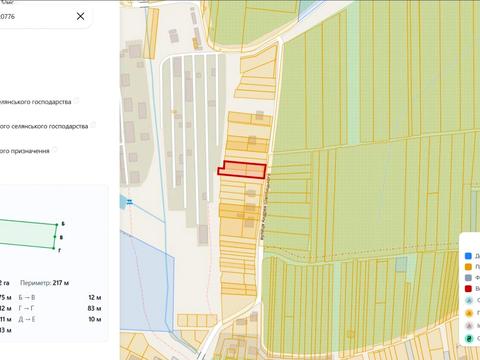The height and width of the screenshot is (360, 480).
Task: Click the gray triangle legend icon
Action: [x=469, y=326]
